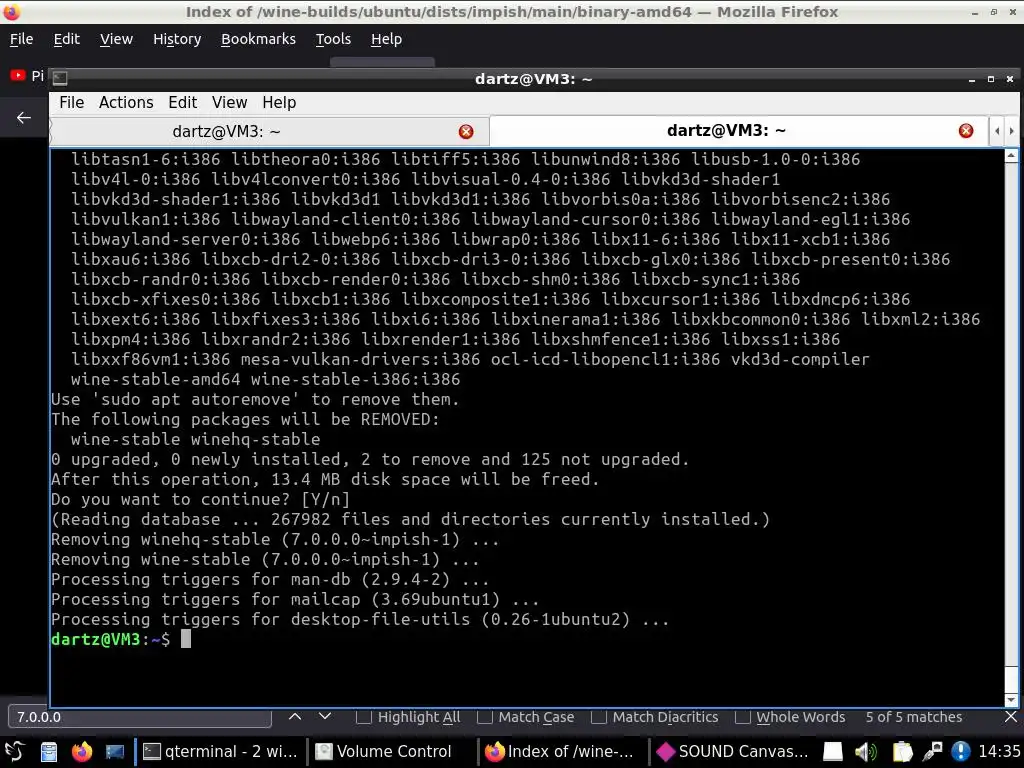
Task: Click the terminal icon in qterminal title bar
Action: point(60,79)
